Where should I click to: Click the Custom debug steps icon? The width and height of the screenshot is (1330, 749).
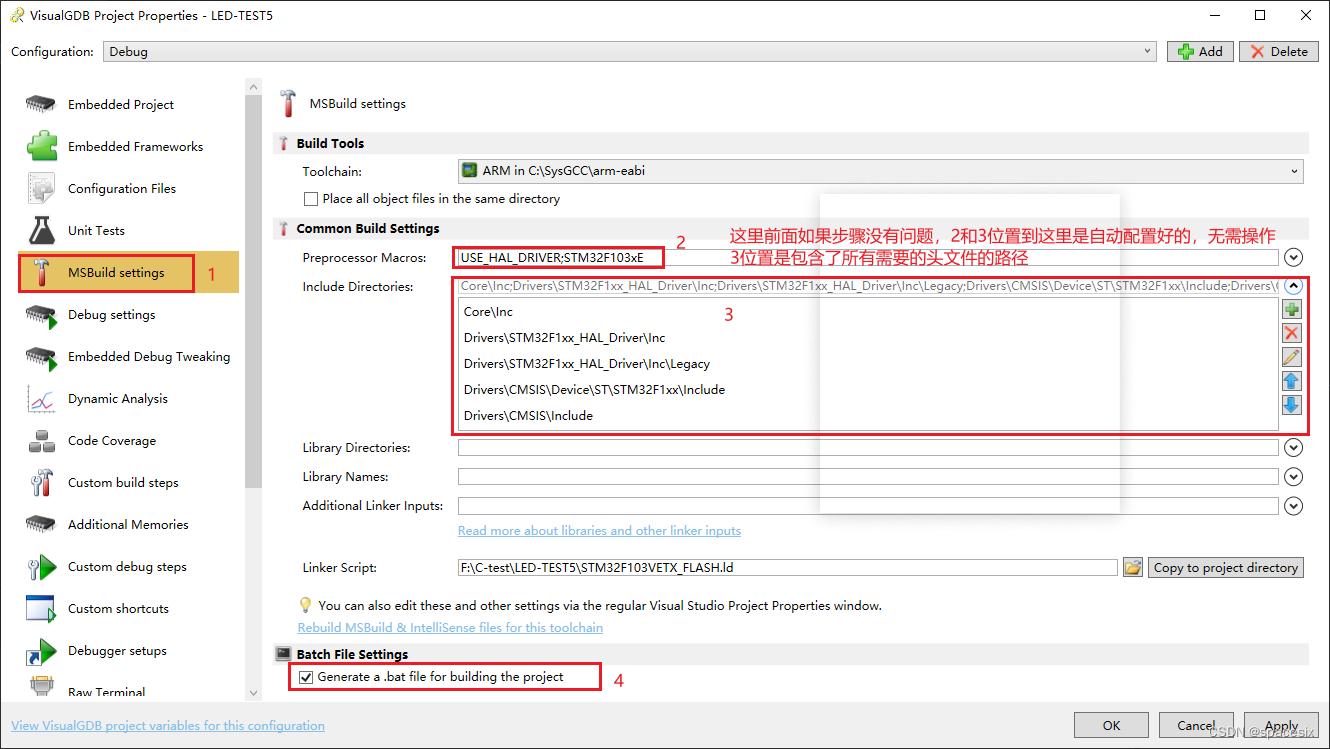click(41, 567)
